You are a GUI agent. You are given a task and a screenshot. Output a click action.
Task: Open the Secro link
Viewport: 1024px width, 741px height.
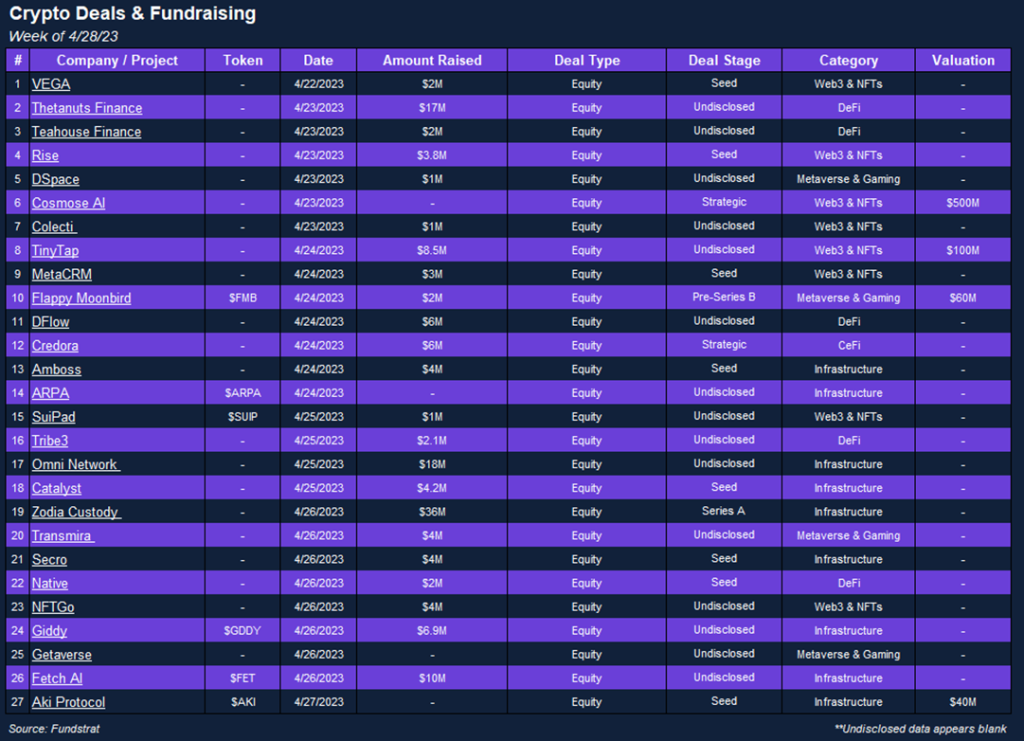point(50,560)
